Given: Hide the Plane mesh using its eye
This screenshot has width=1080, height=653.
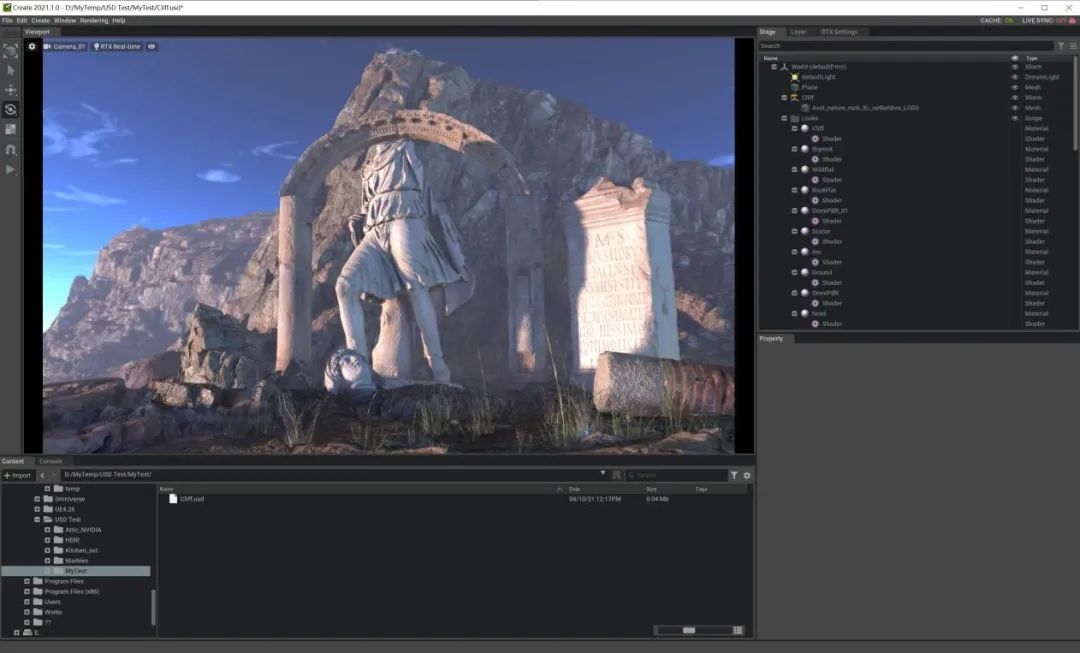Looking at the screenshot, I should (1015, 87).
